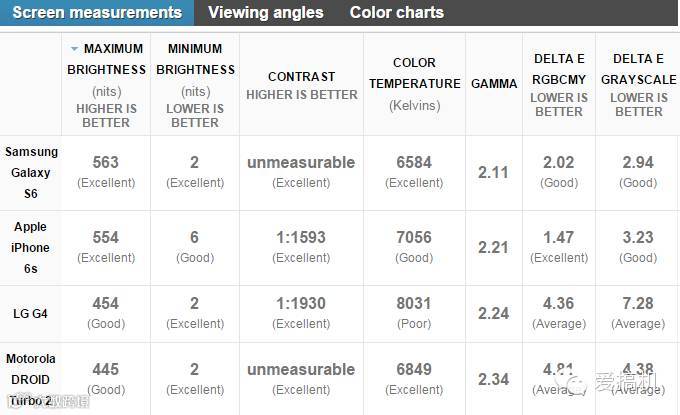Click LG G4 color temperature 8031 value
Image resolution: width=680 pixels, height=415 pixels.
tap(414, 304)
